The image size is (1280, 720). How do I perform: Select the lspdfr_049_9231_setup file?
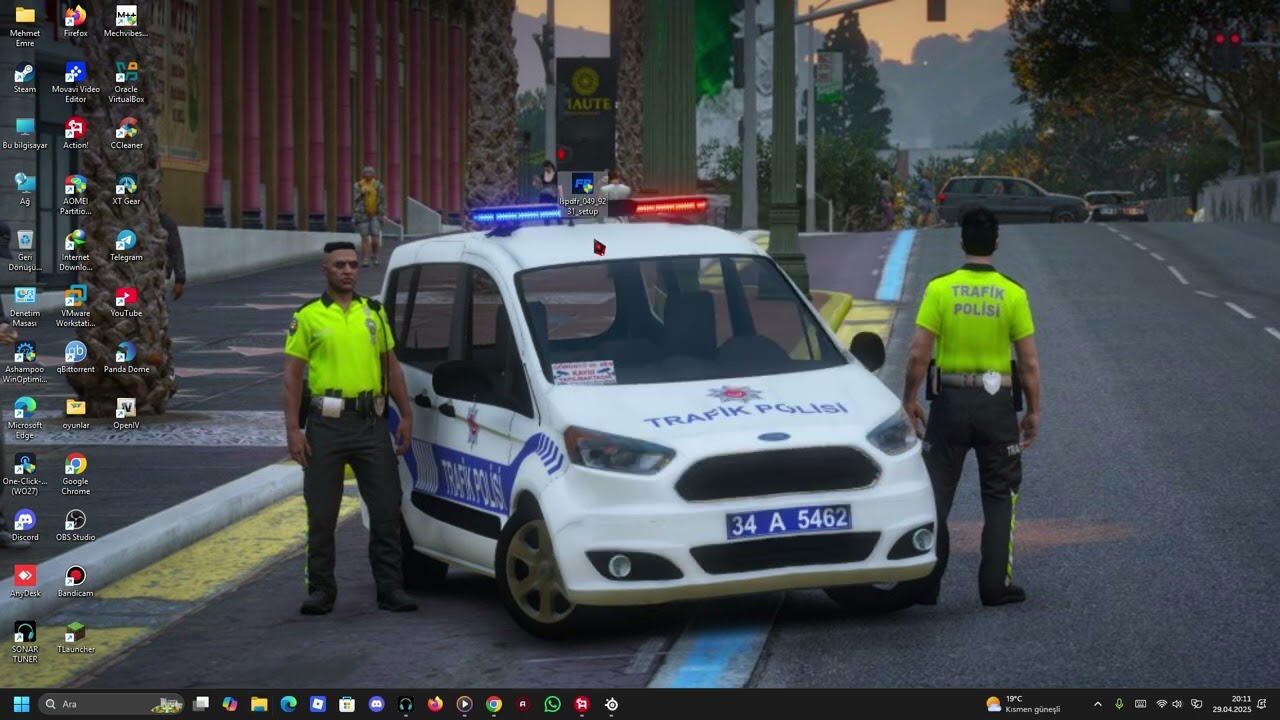pyautogui.click(x=583, y=195)
